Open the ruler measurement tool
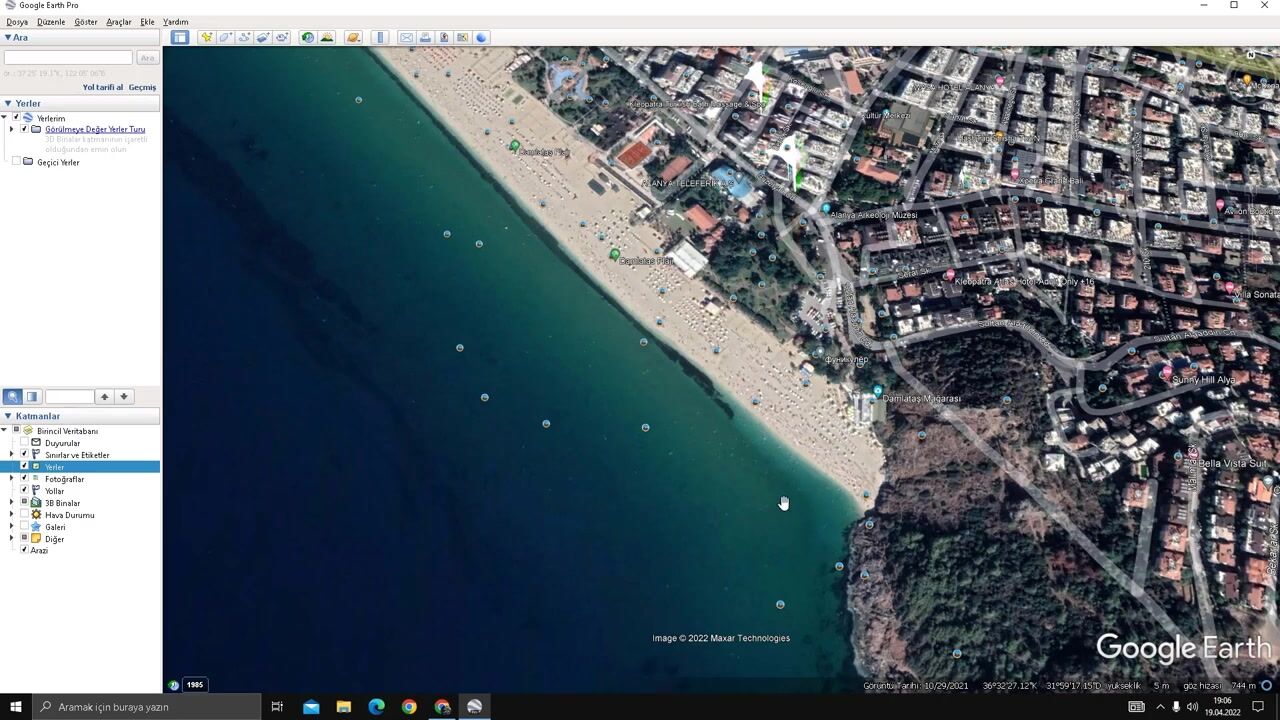 pos(380,37)
